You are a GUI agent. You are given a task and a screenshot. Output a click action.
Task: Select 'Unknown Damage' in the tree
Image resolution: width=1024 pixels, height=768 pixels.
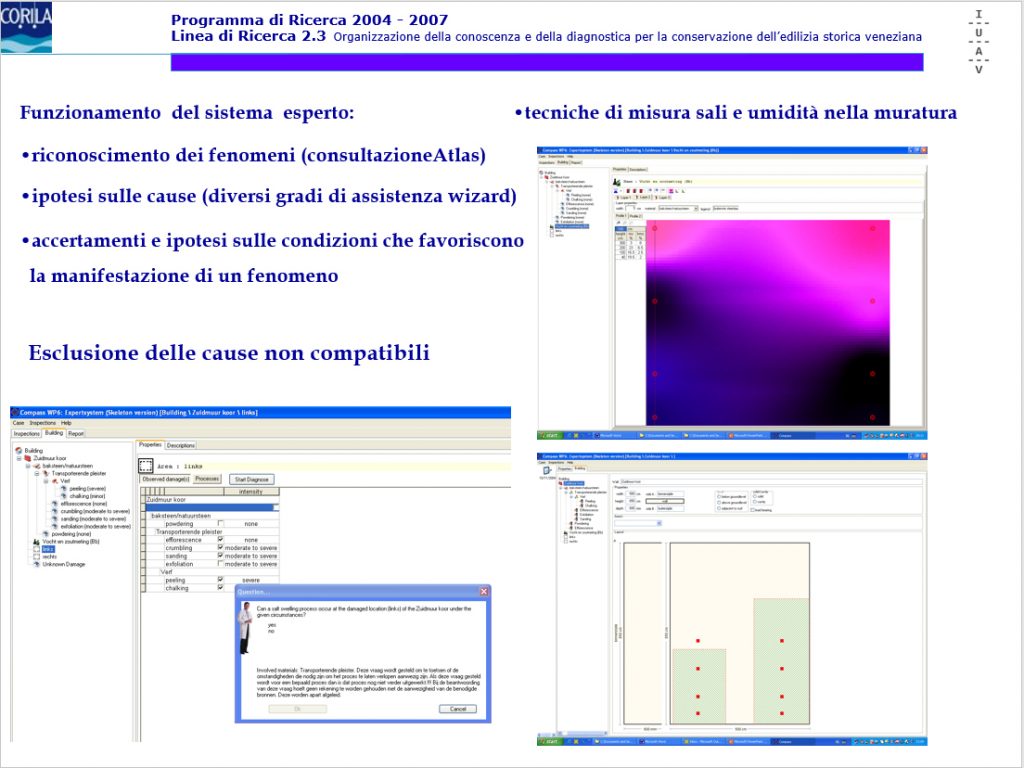pyautogui.click(x=62, y=564)
